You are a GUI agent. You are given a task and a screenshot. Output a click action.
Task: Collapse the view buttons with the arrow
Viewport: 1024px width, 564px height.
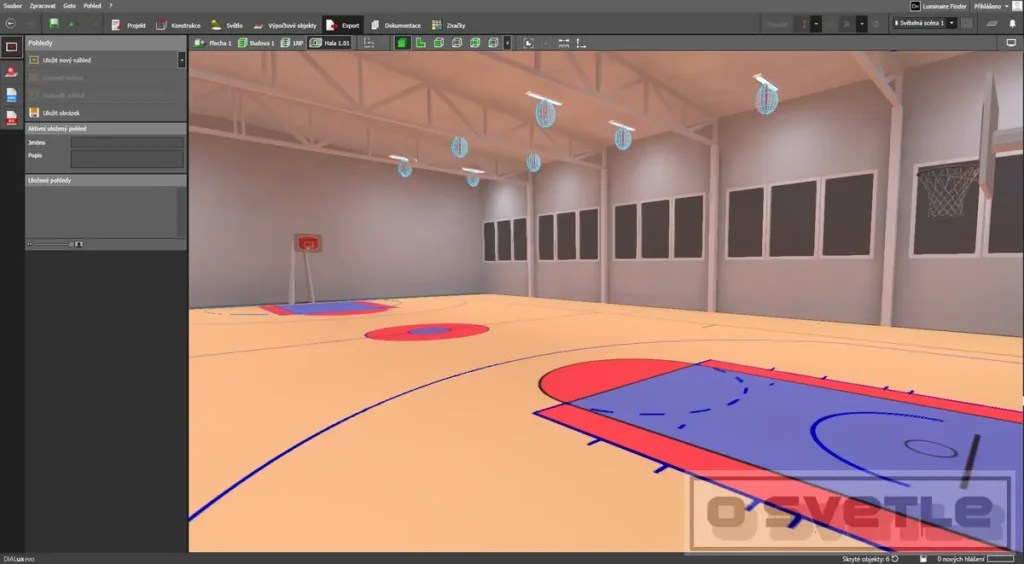[507, 43]
